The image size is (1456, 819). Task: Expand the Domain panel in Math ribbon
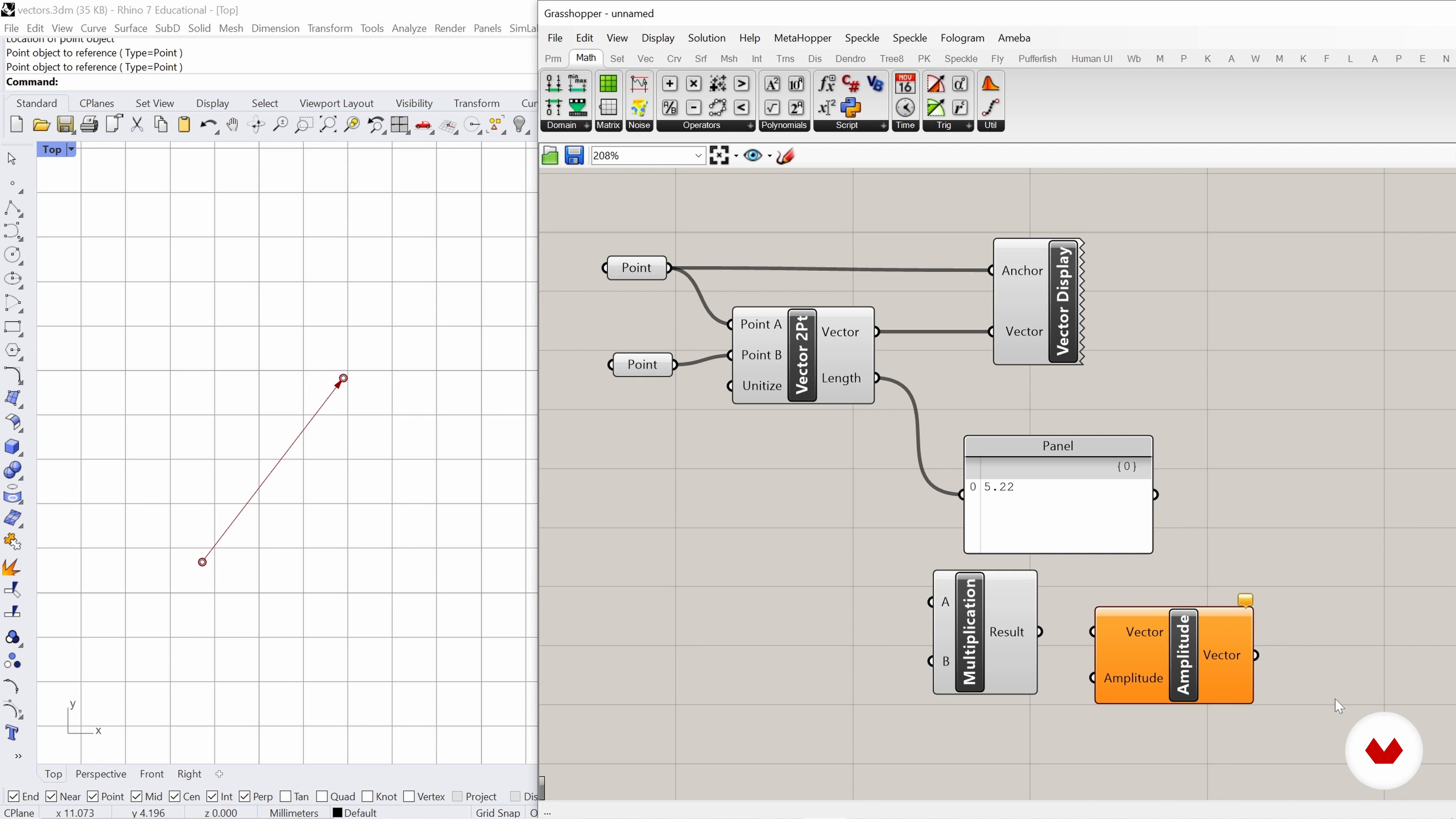(587, 126)
